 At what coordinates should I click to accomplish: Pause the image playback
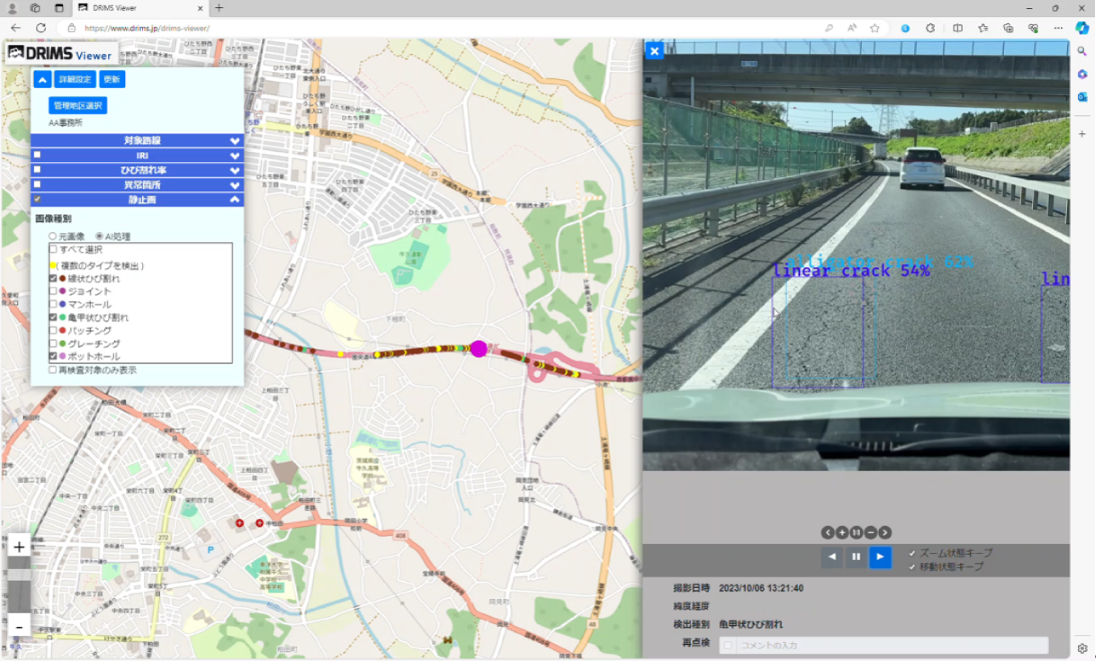[x=856, y=557]
